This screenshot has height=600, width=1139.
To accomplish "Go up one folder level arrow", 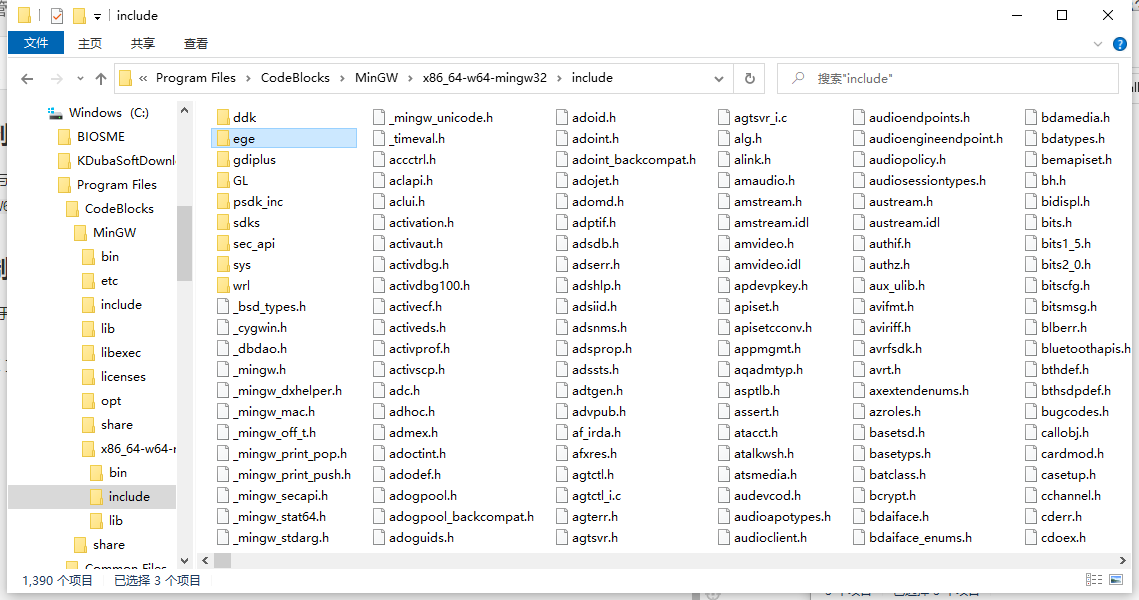I will pos(101,78).
